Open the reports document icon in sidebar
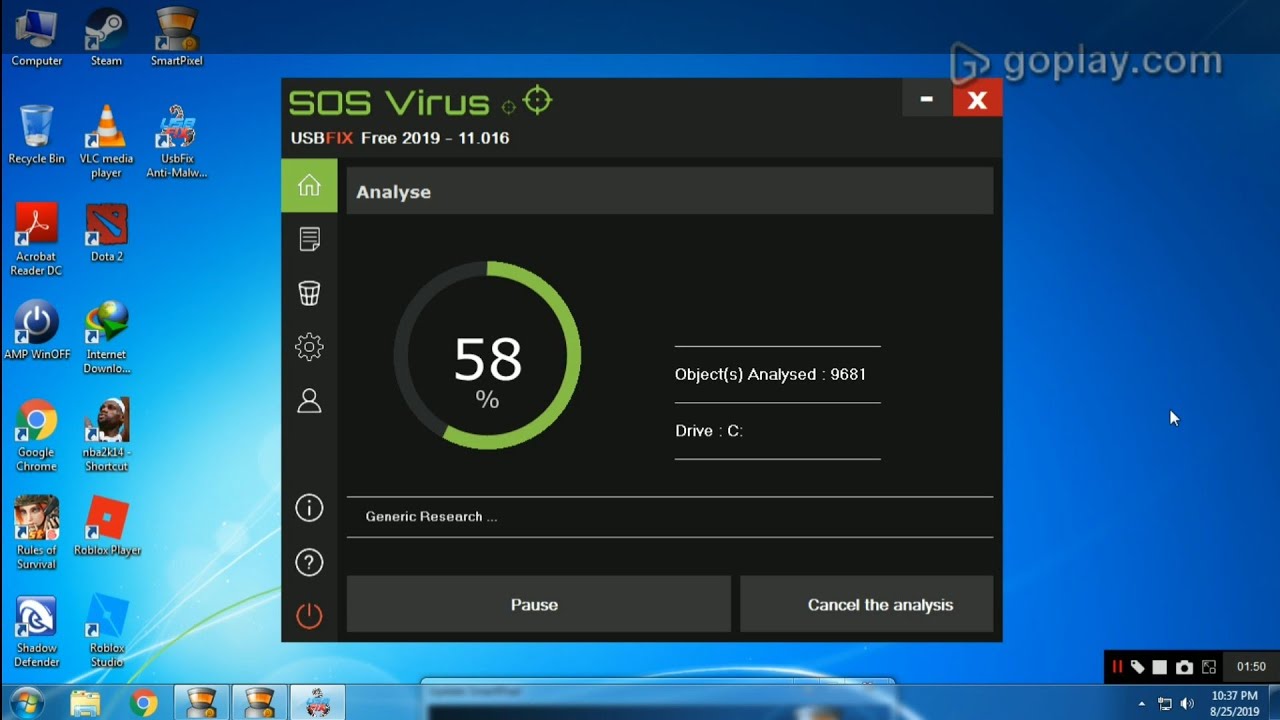Image resolution: width=1280 pixels, height=720 pixels. tap(309, 239)
